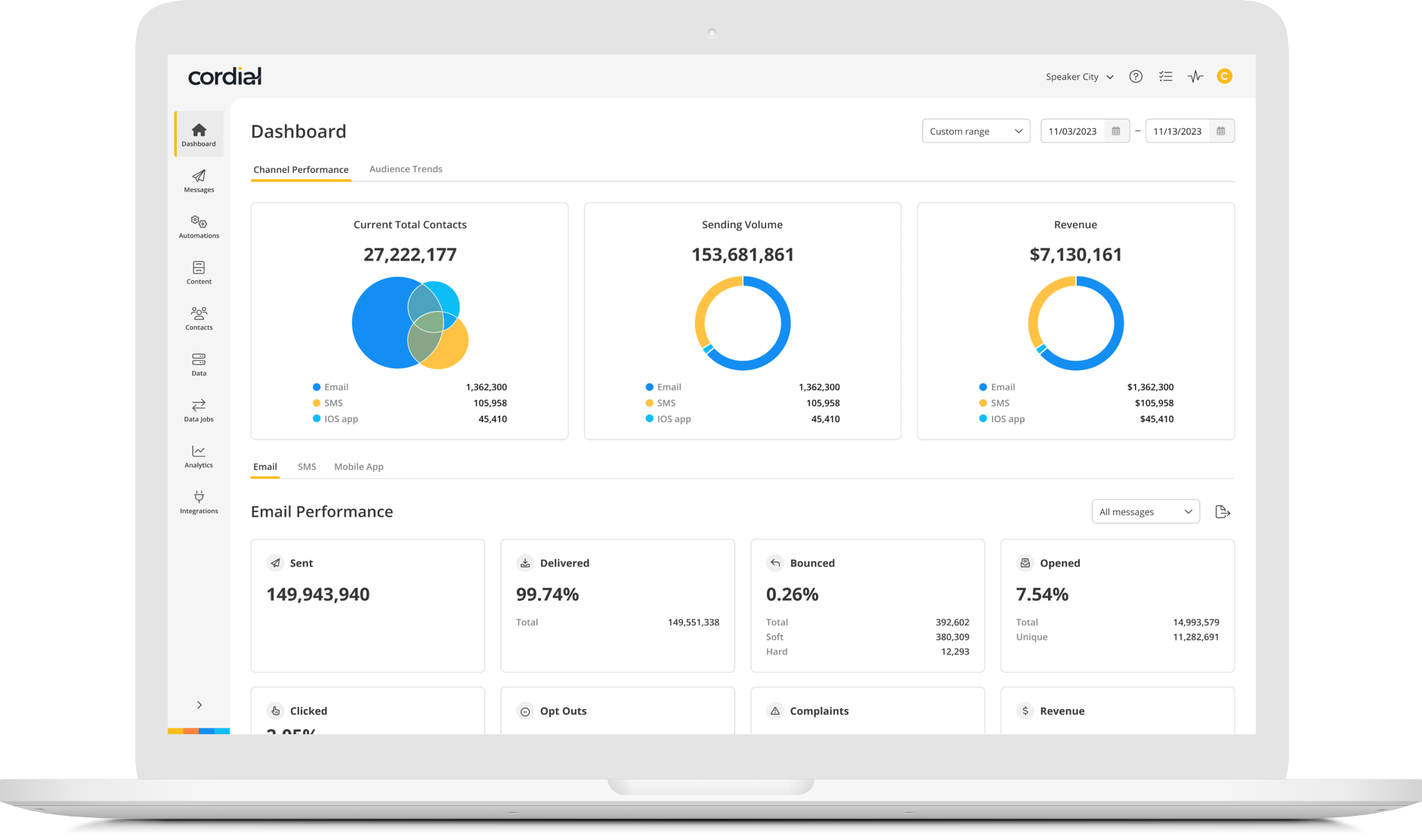Click the activity pulse icon in header

[x=1195, y=76]
